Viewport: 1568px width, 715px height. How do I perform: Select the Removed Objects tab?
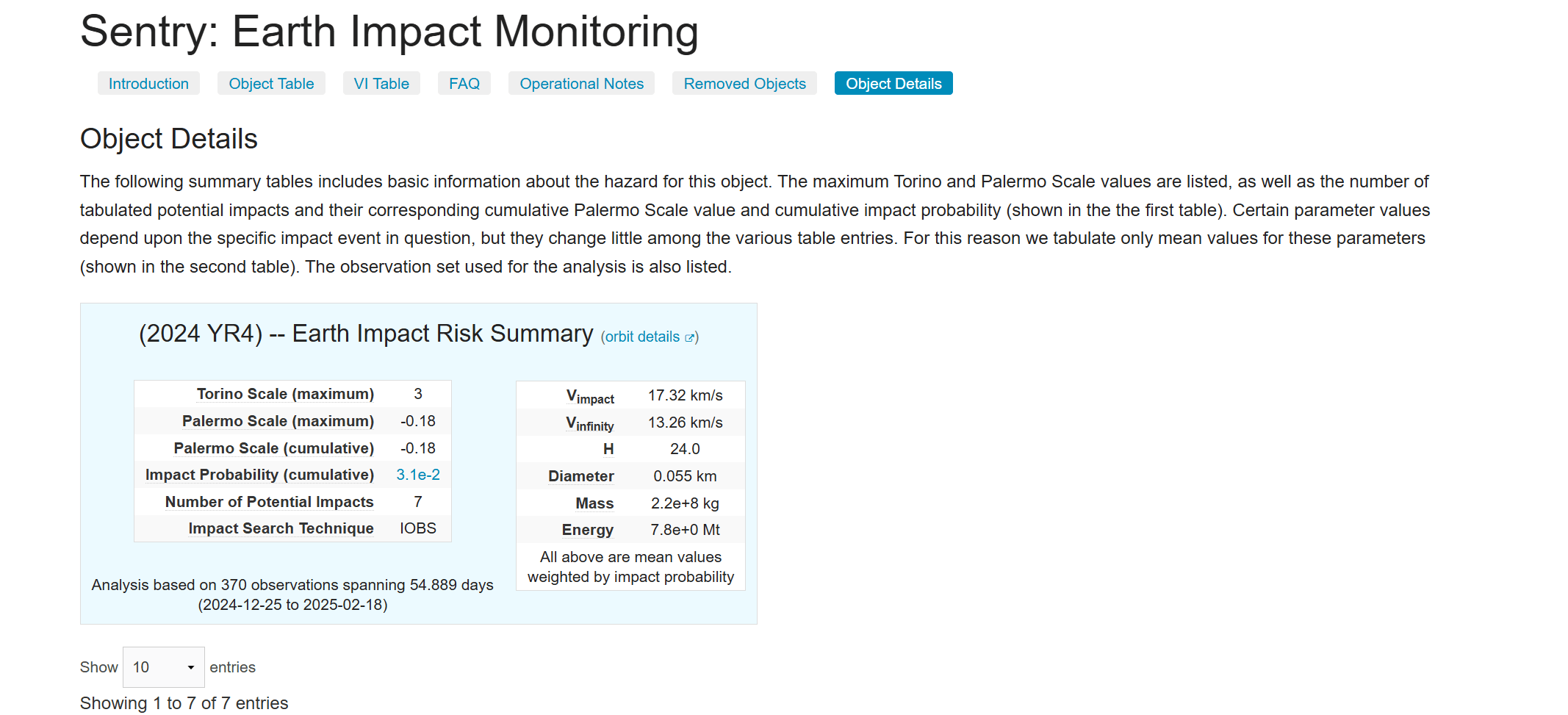coord(744,84)
